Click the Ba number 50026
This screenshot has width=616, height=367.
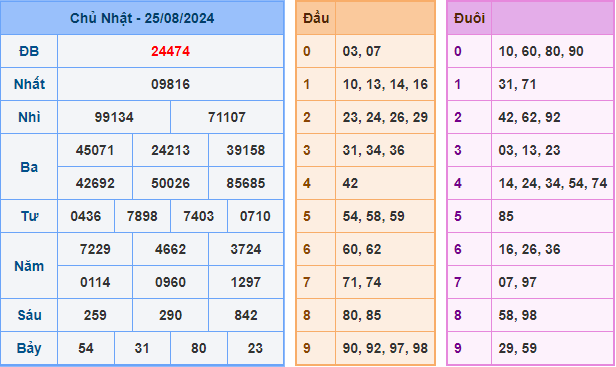(170, 183)
